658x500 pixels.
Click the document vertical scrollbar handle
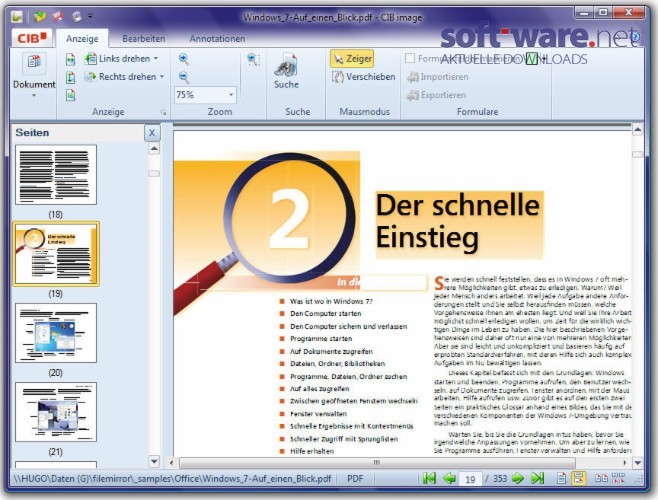[637, 154]
